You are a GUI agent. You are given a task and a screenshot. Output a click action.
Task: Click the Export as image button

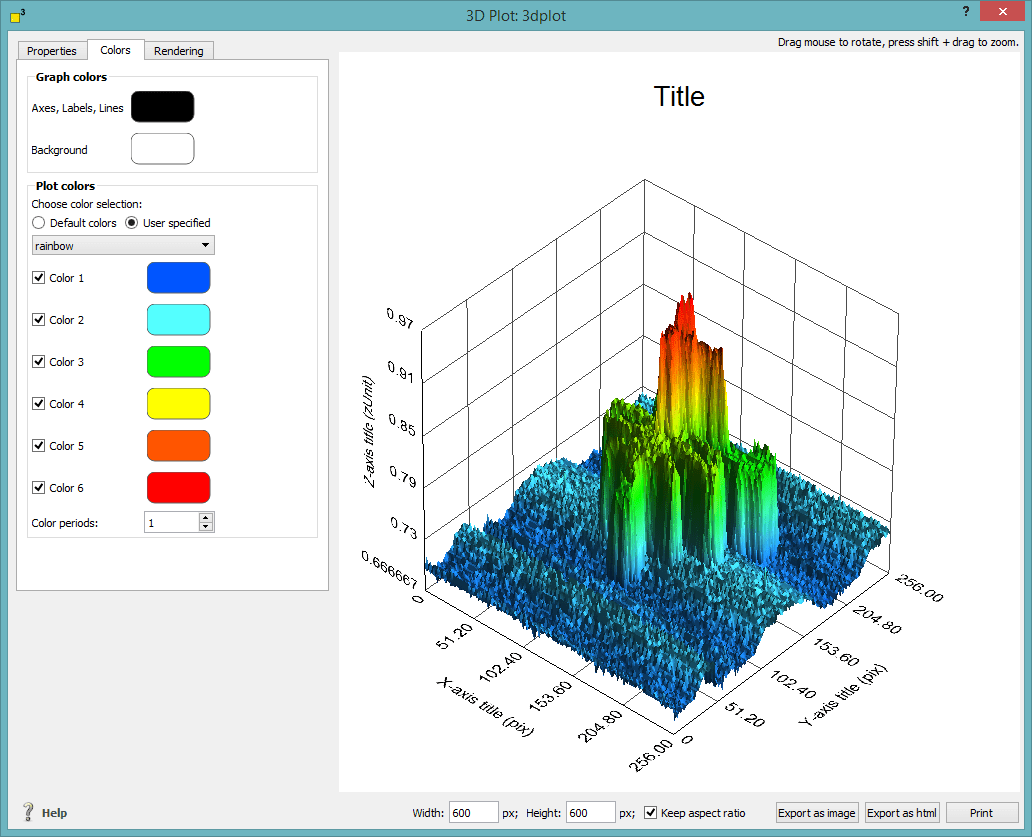coord(816,812)
